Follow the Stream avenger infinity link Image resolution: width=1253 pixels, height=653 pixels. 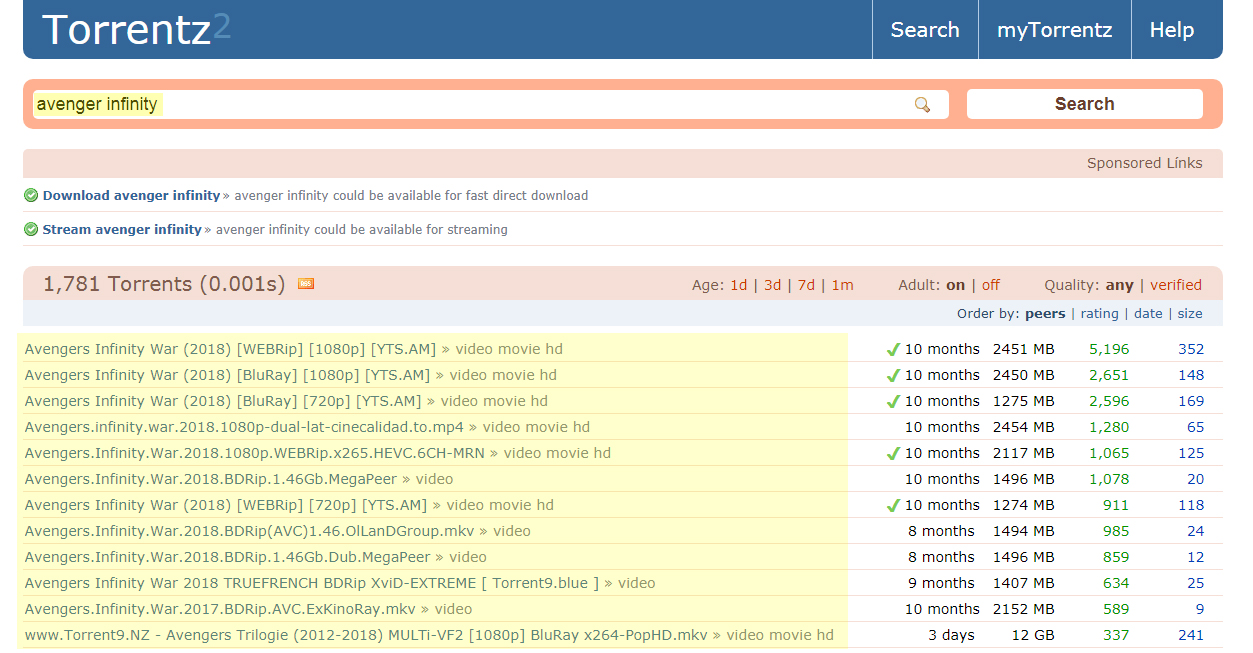pos(122,229)
